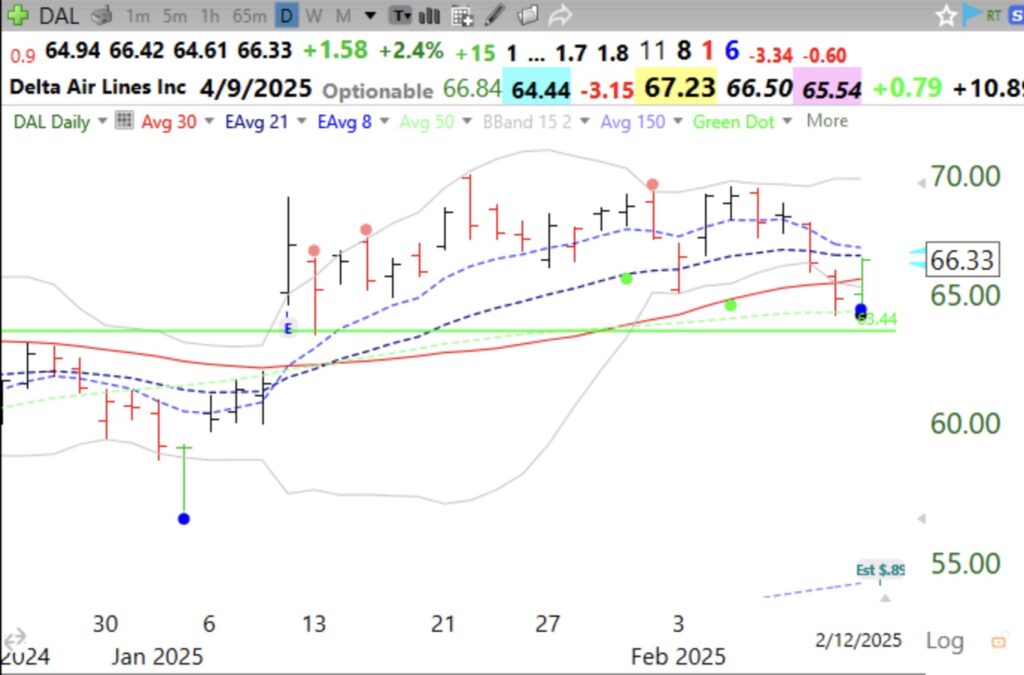Click the print chart icon beside DAL

click(x=100, y=15)
